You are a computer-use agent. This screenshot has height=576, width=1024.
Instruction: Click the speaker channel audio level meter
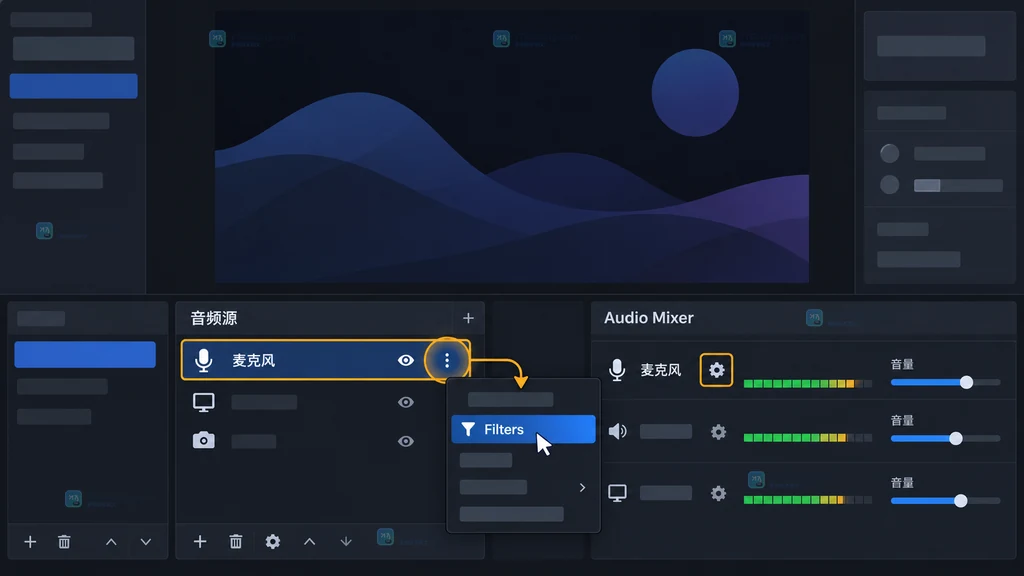(x=808, y=438)
